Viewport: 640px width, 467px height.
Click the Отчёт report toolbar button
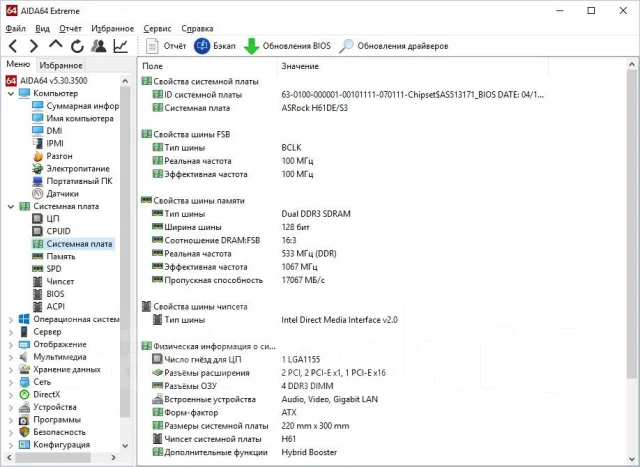tap(166, 46)
